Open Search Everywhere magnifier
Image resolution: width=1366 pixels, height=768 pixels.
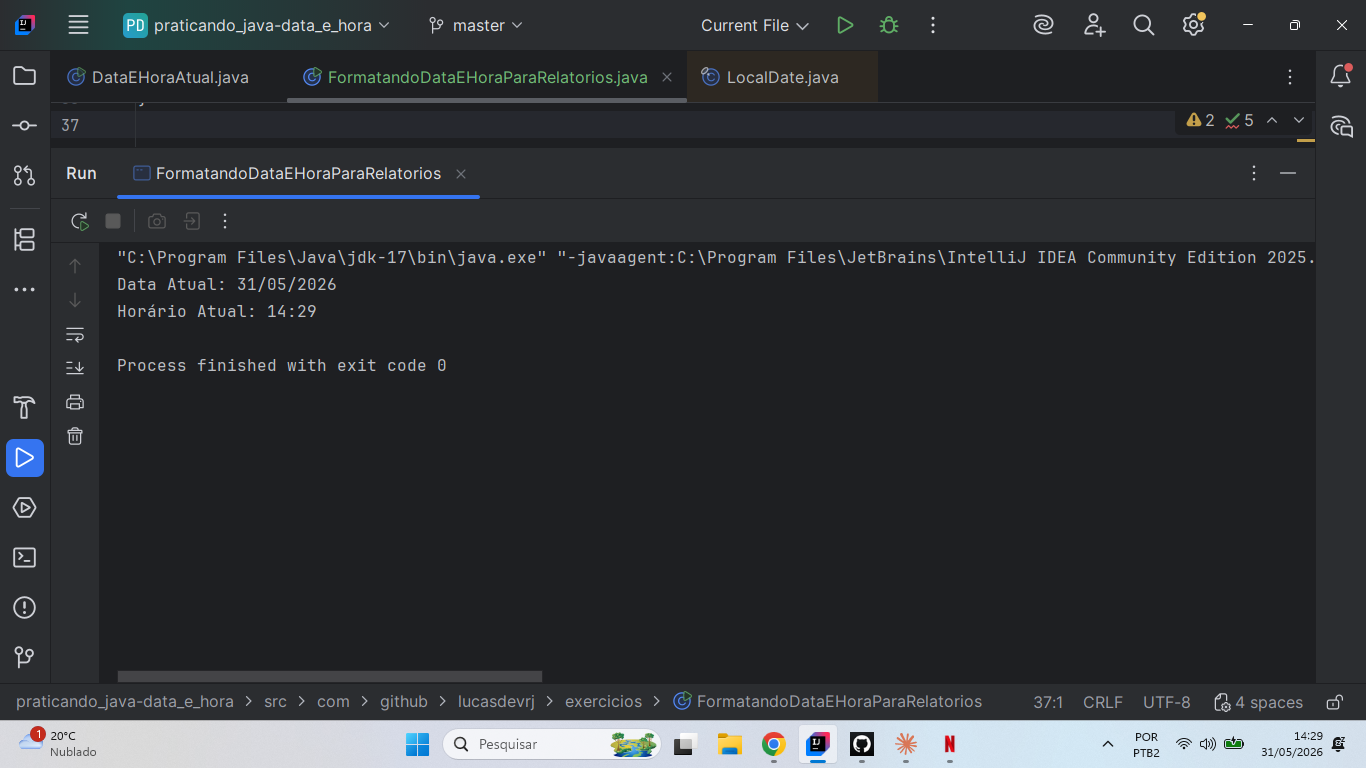tap(1144, 25)
